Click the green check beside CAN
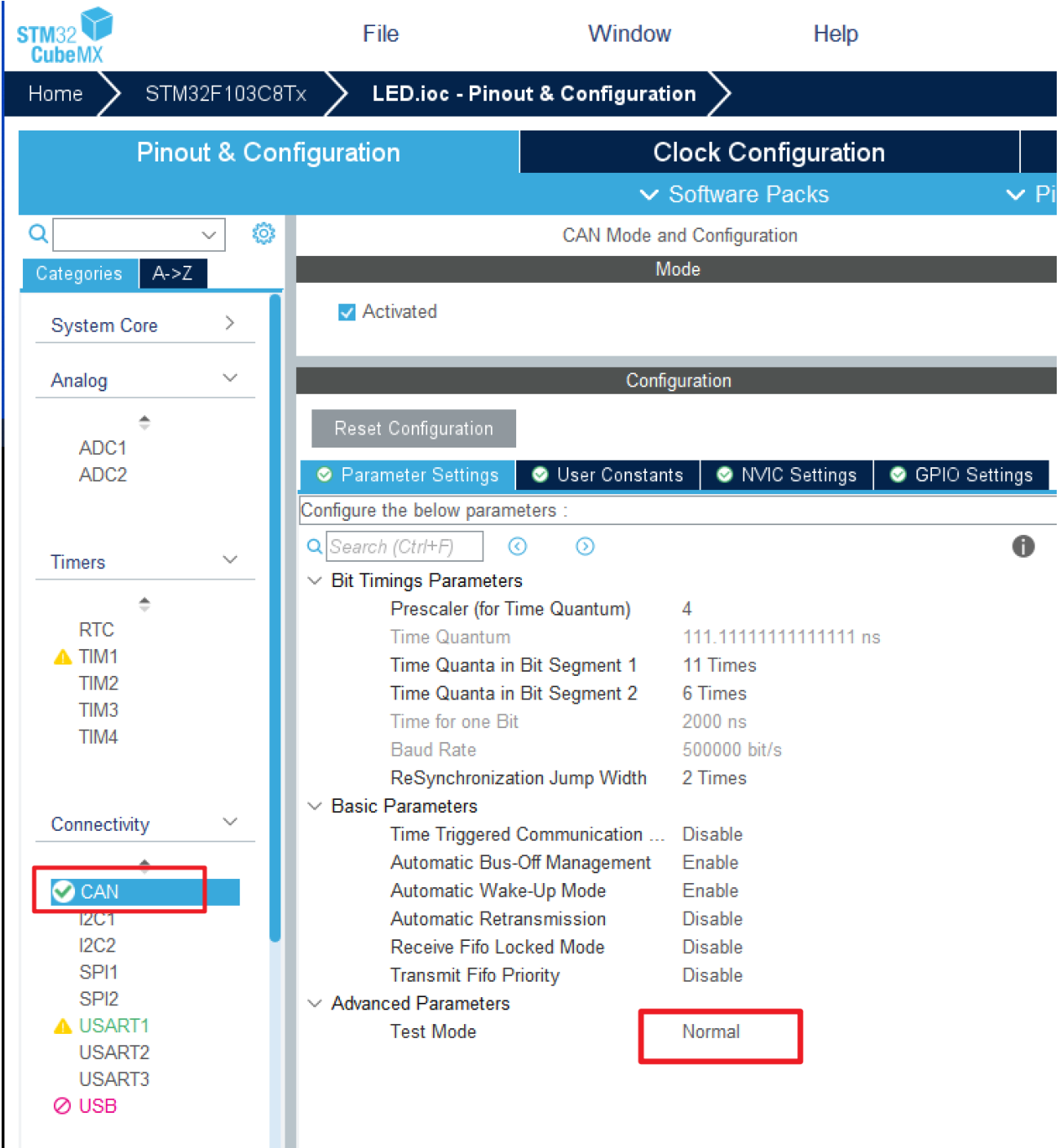 click(x=64, y=892)
